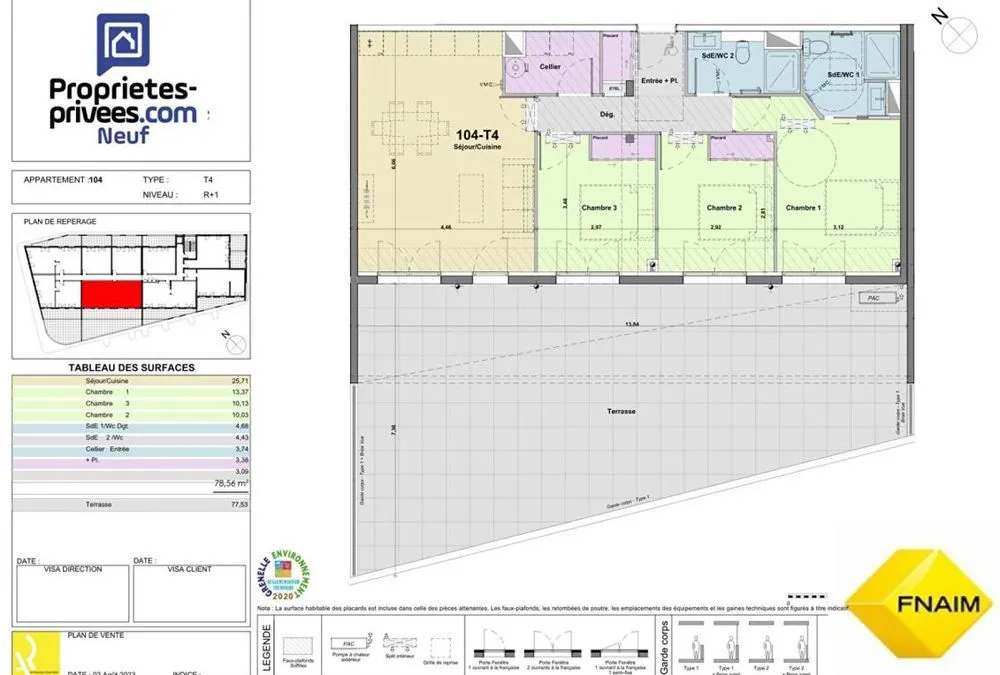
Task: Click the '13,37' surface value in the table
Action: pyautogui.click(x=240, y=392)
